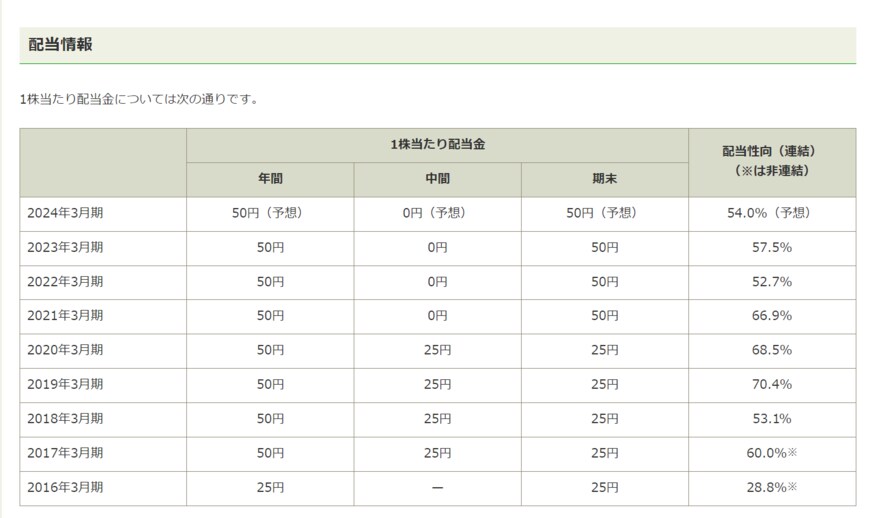
Task: Select the 54.0%（予想） payout ratio cell
Action: (x=771, y=213)
